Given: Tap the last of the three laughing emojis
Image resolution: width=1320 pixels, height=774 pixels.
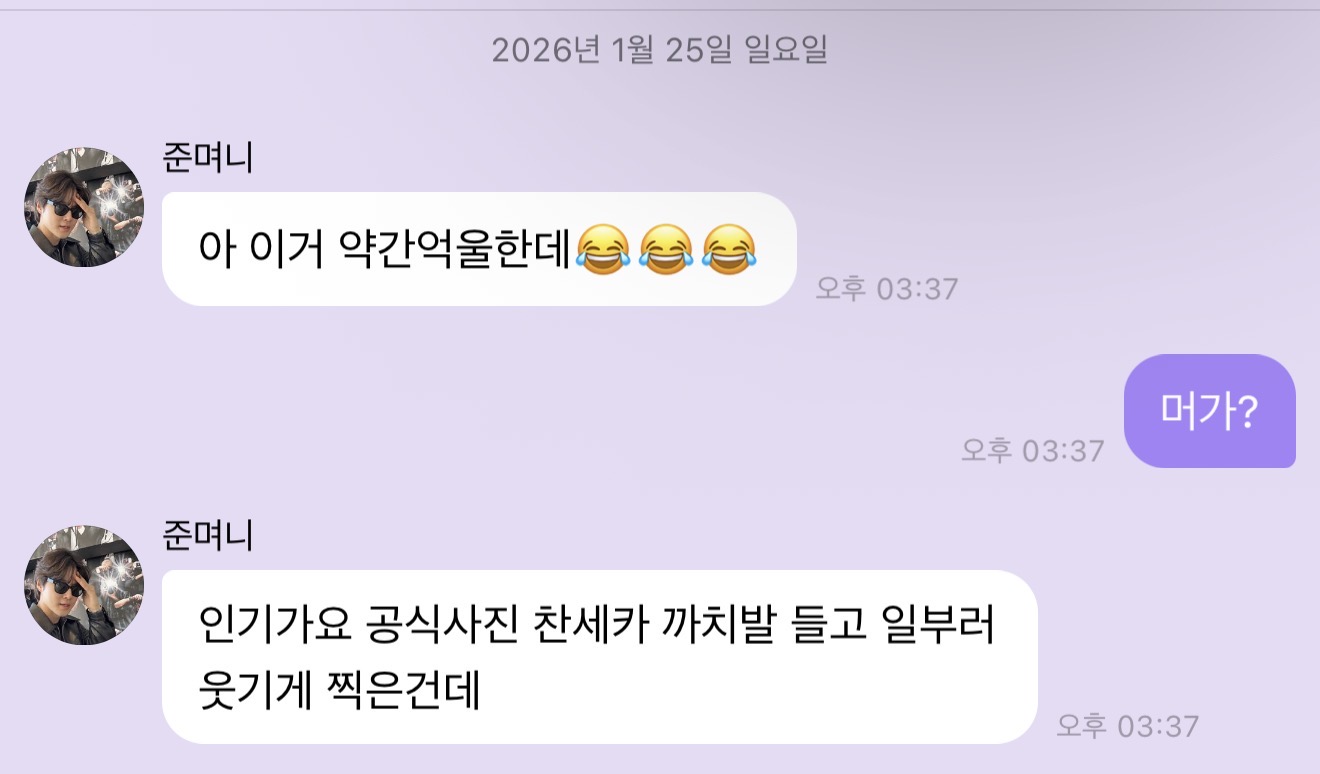Looking at the screenshot, I should click(730, 249).
